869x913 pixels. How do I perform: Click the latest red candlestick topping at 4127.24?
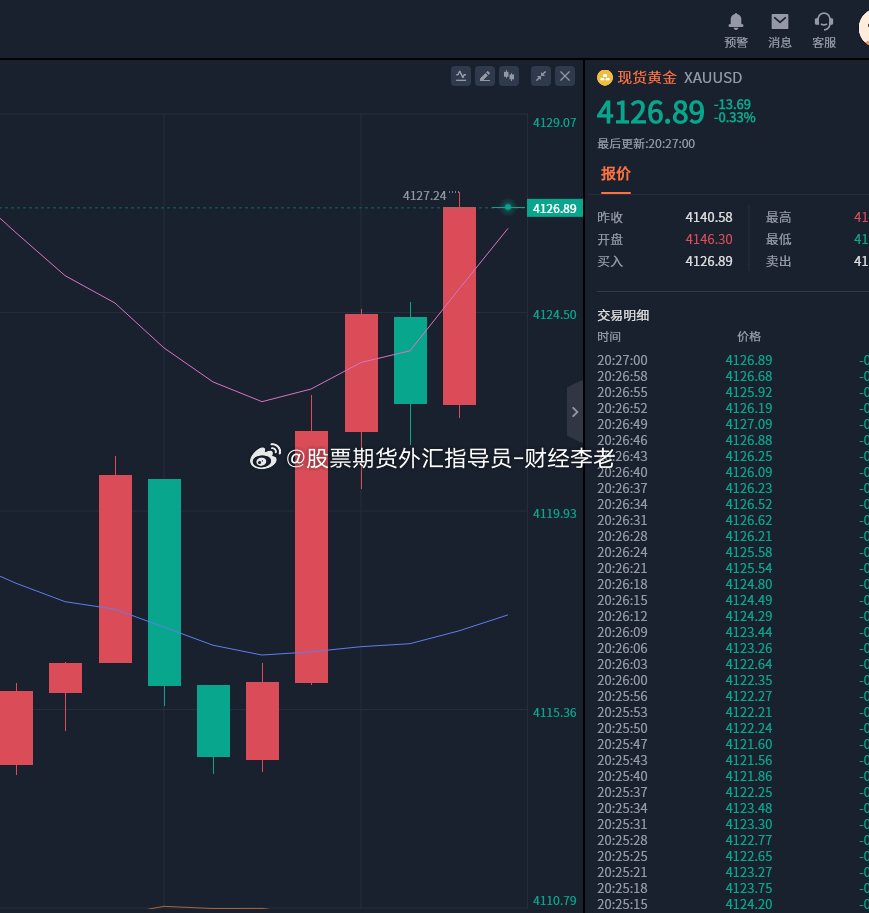point(460,306)
